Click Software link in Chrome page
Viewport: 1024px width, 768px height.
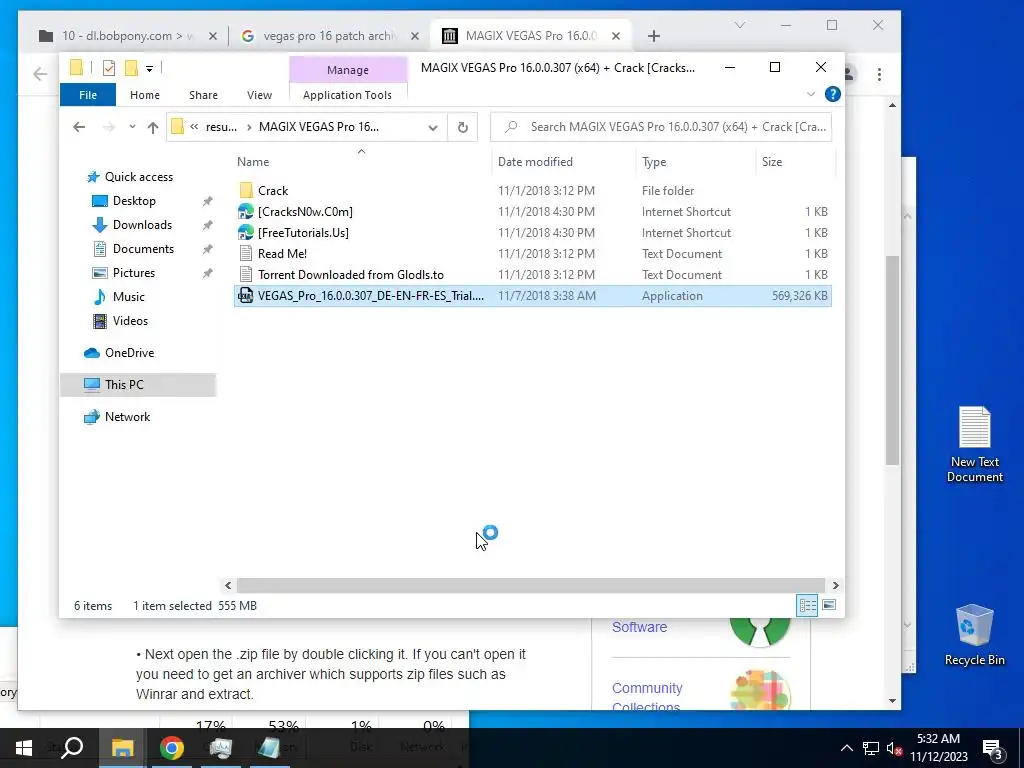coord(639,627)
